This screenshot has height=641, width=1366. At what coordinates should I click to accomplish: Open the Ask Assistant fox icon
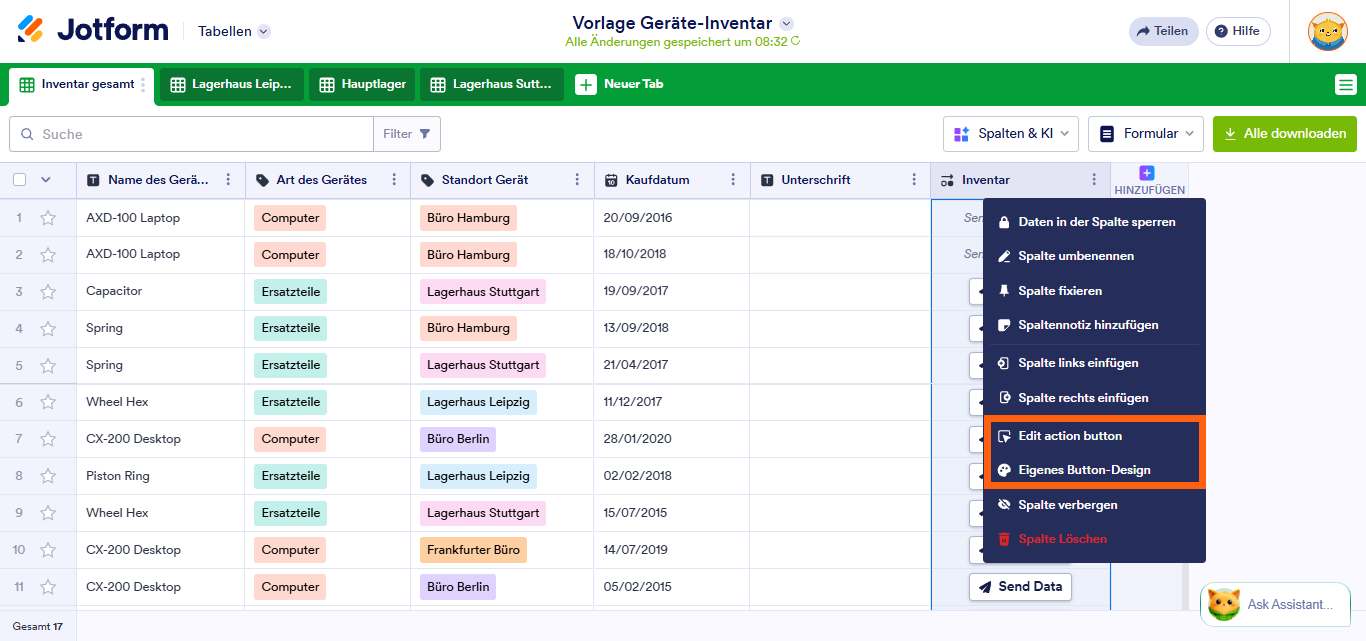click(1222, 604)
